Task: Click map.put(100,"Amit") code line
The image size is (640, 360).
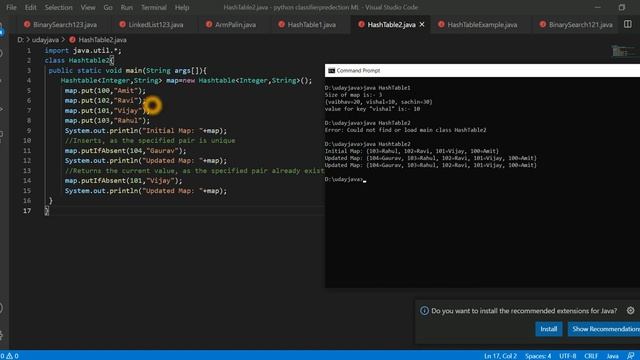Action: [x=105, y=91]
